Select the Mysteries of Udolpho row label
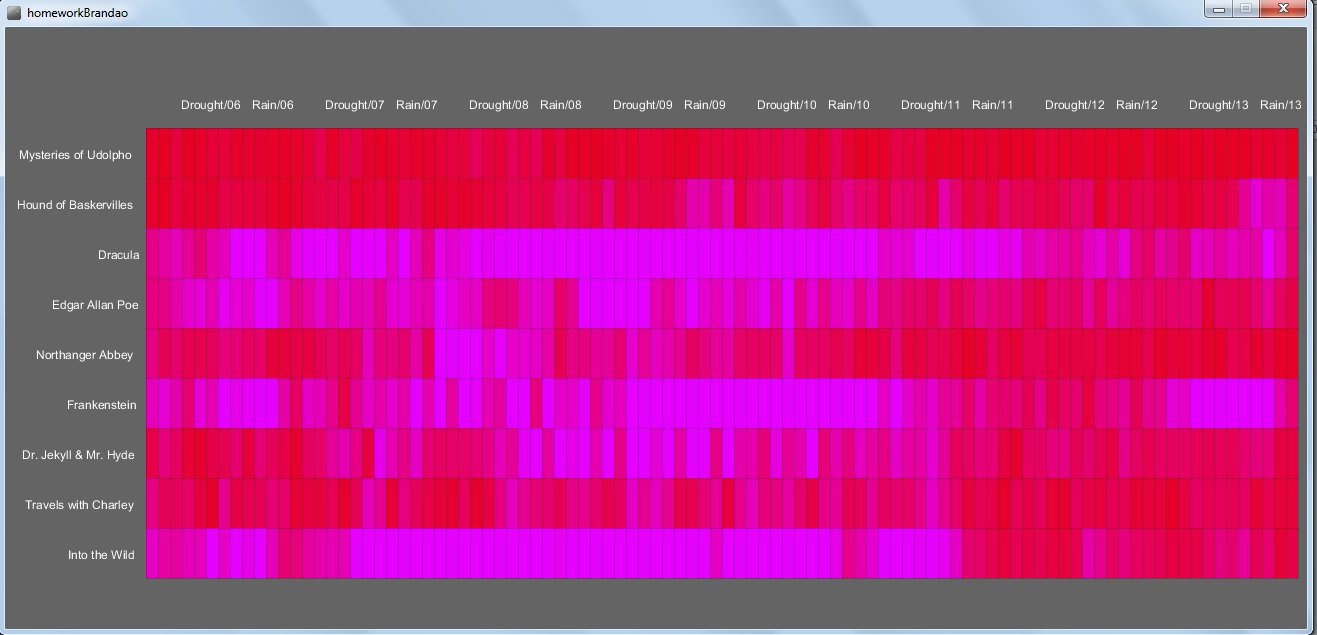Viewport: 1317px width, 635px height. click(x=75, y=155)
